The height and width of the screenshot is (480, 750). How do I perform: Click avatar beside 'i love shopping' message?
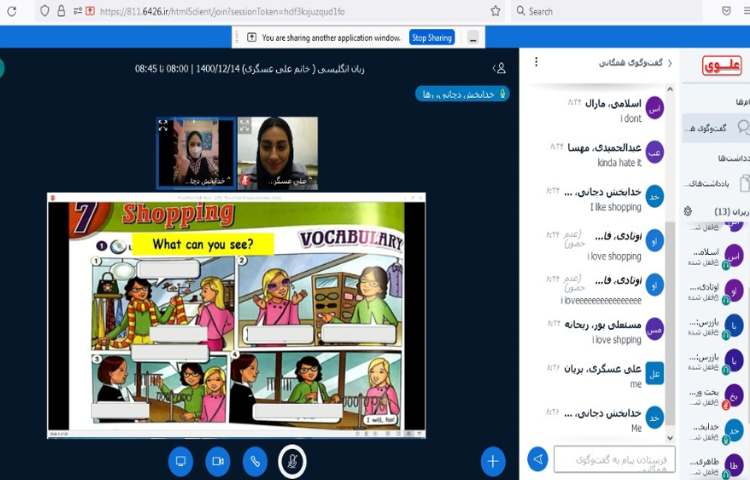coord(654,241)
